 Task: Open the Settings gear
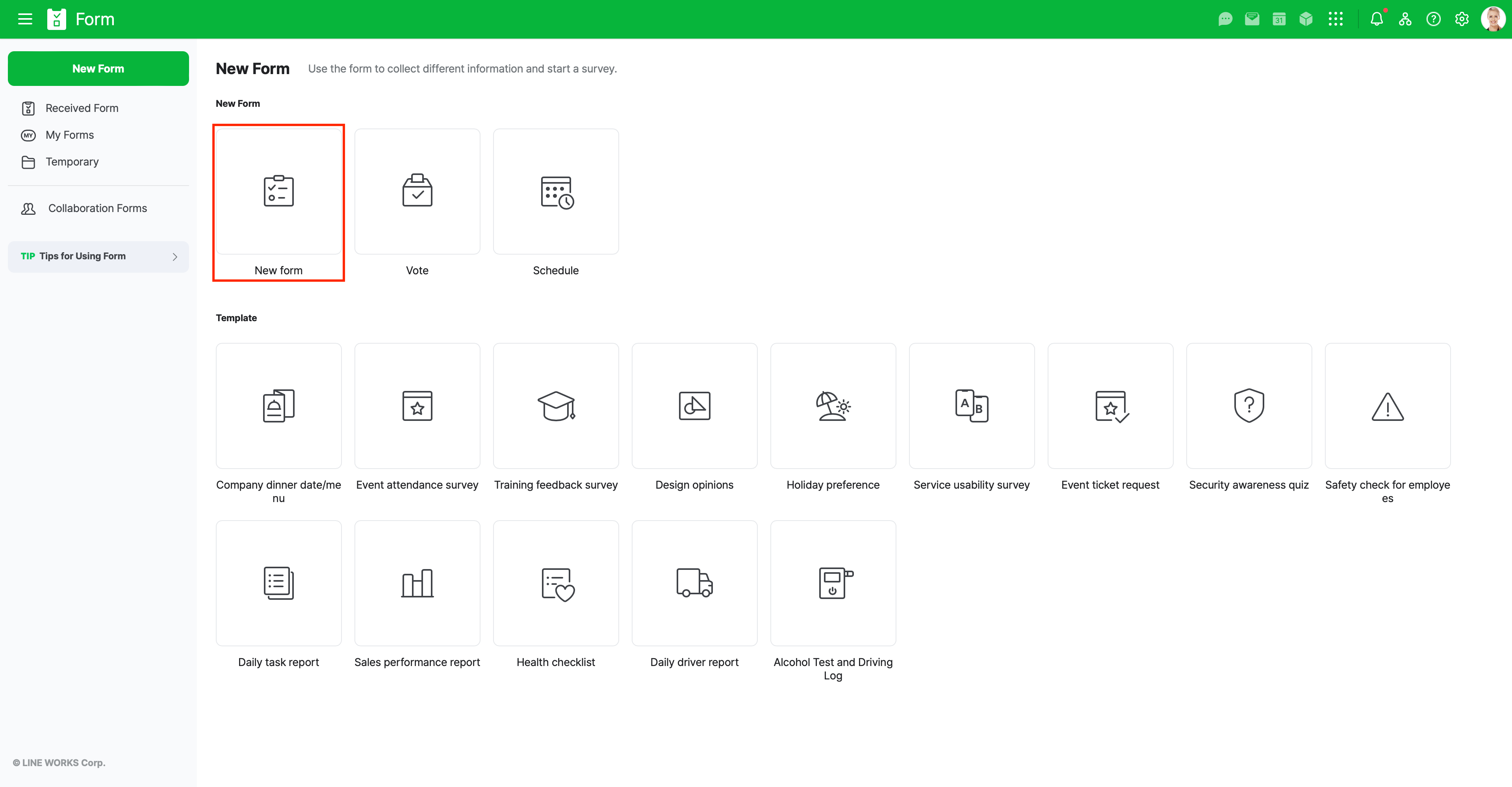tap(1462, 19)
